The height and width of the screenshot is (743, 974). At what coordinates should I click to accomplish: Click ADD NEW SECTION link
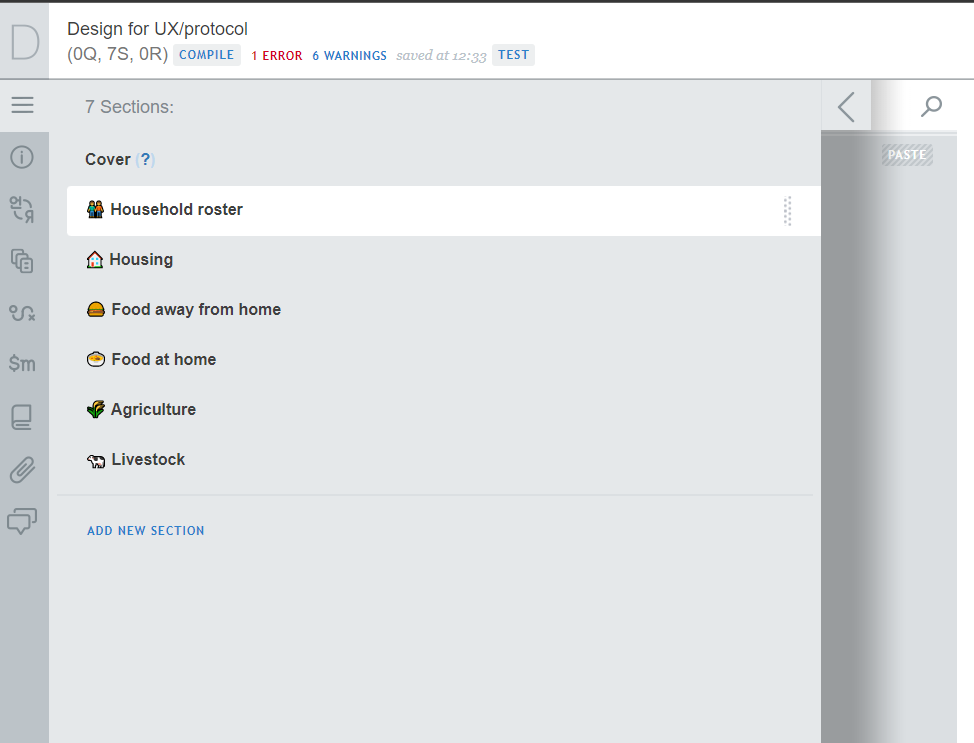[146, 531]
